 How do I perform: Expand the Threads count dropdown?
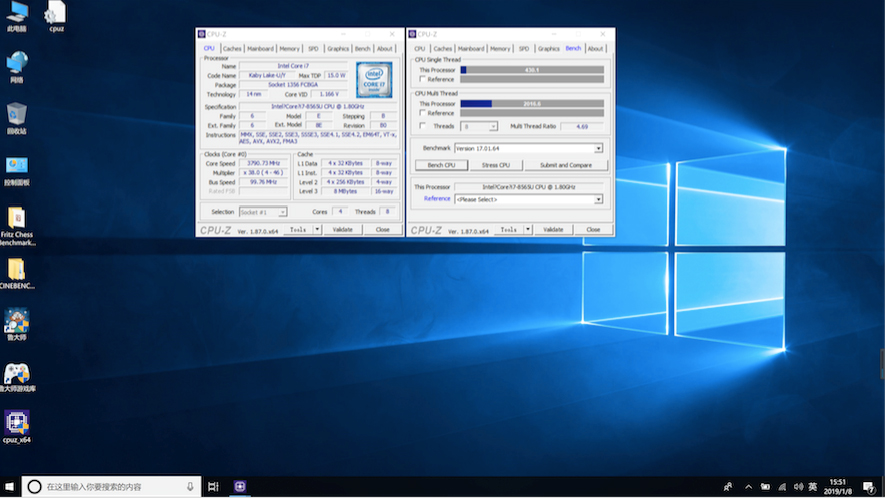pyautogui.click(x=493, y=126)
